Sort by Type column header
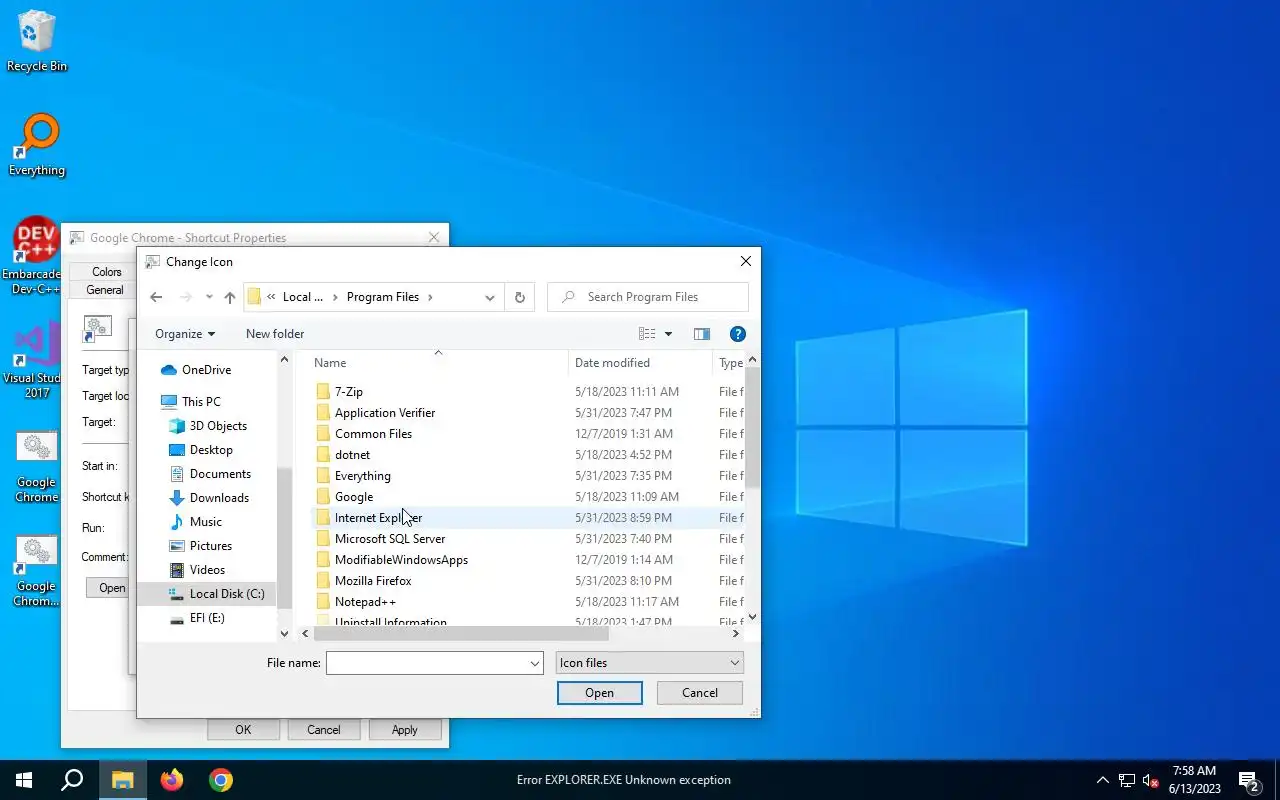 pyautogui.click(x=730, y=363)
